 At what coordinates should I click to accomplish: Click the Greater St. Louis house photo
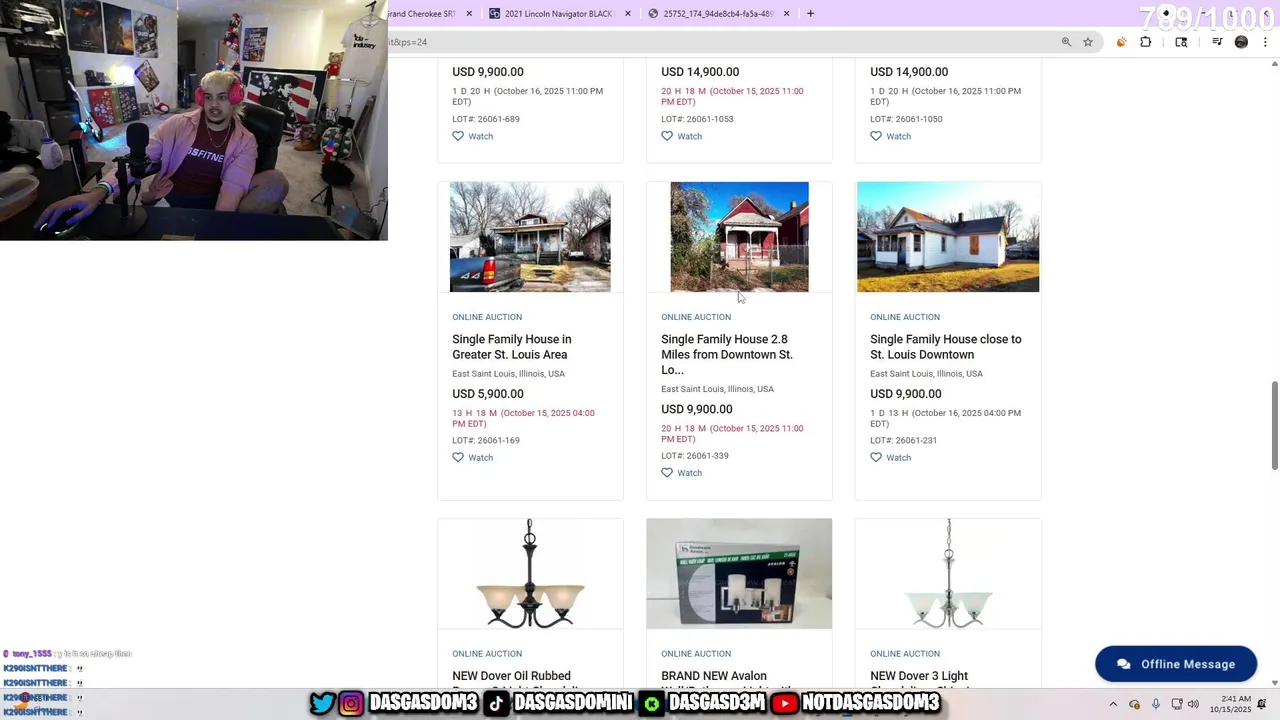tap(530, 237)
